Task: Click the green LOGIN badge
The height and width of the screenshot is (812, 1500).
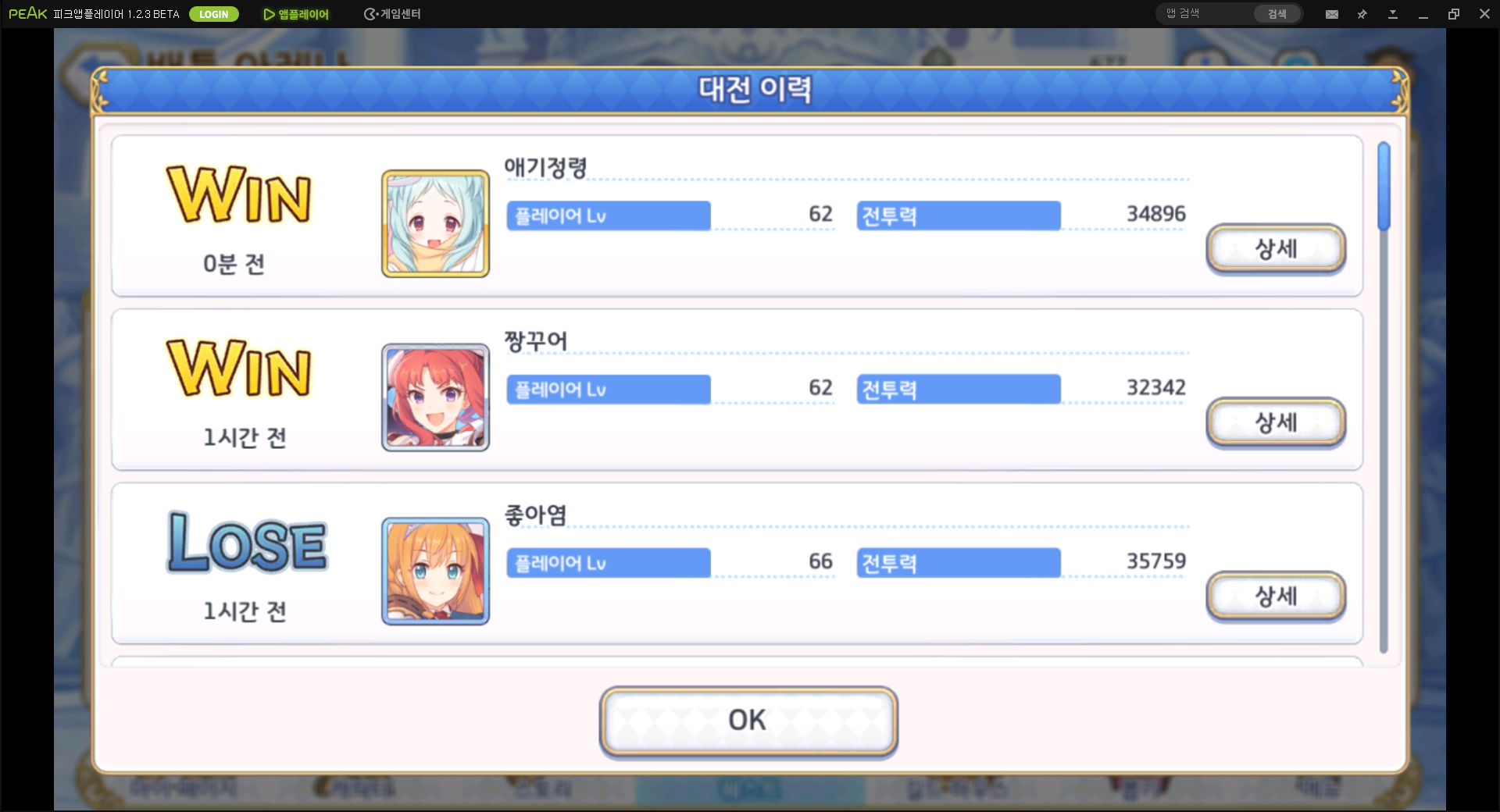Action: point(213,14)
